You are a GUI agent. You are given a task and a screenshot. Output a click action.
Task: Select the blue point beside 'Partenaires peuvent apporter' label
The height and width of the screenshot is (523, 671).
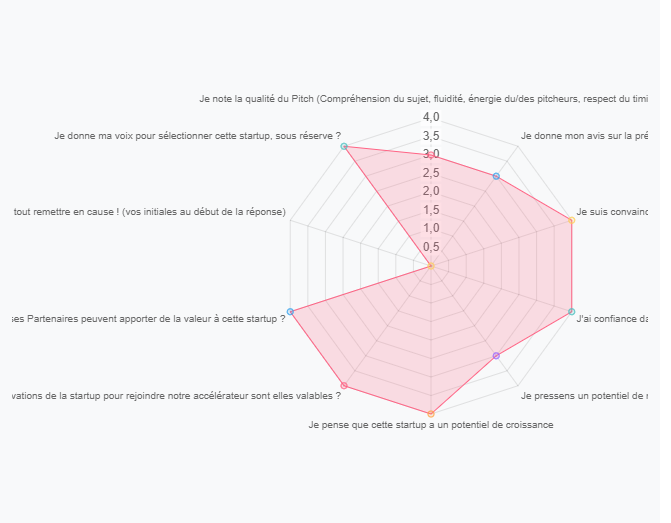click(x=290, y=312)
